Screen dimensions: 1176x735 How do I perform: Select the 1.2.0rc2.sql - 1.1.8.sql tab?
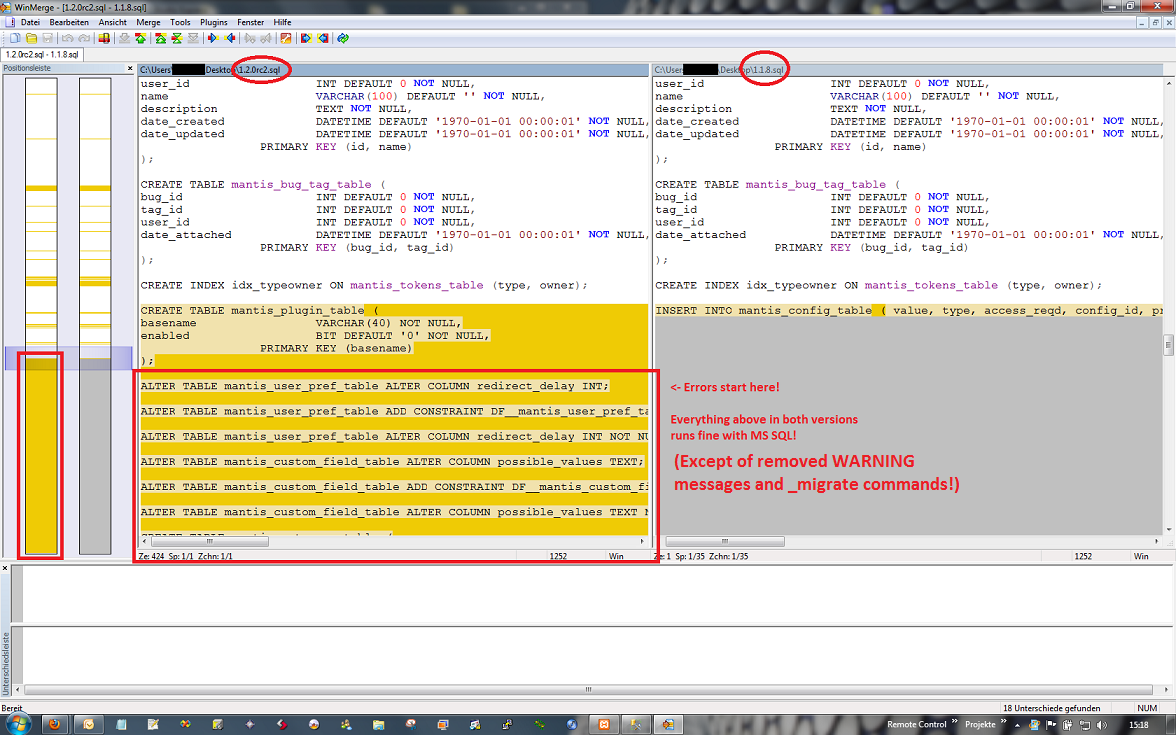coord(42,54)
